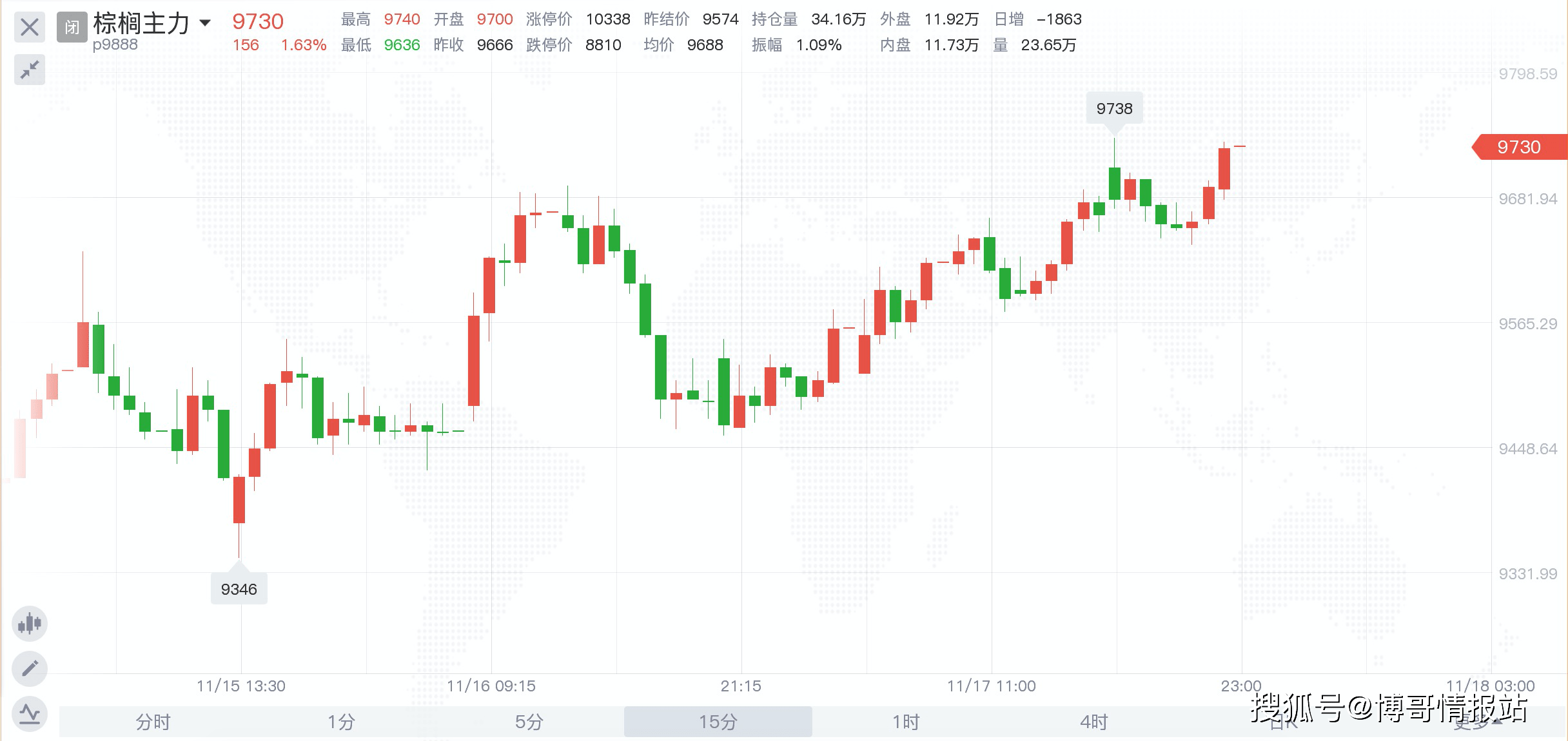Click the 开盘 value 9700
The height and width of the screenshot is (741, 1568).
495,19
